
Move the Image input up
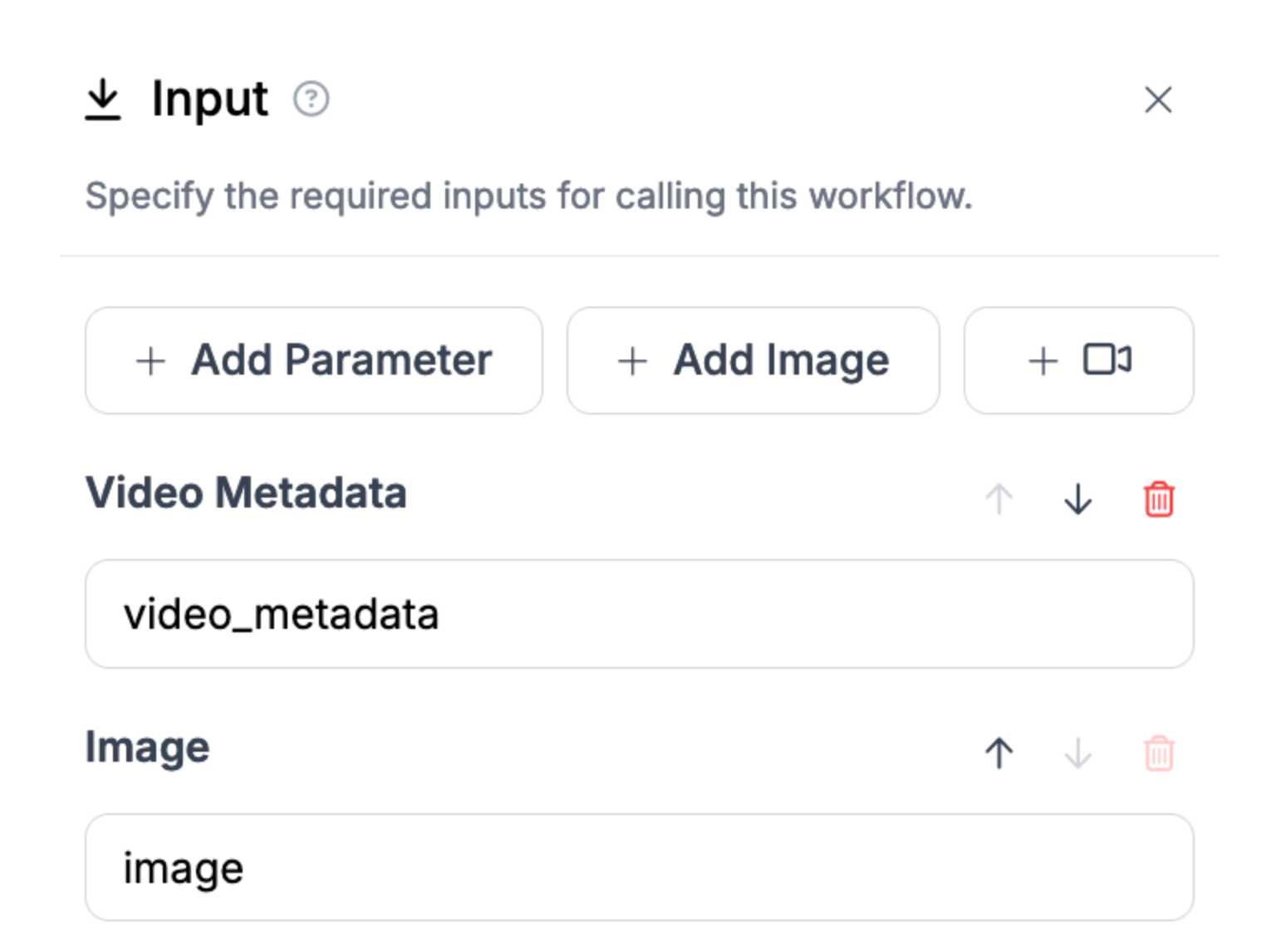(999, 753)
